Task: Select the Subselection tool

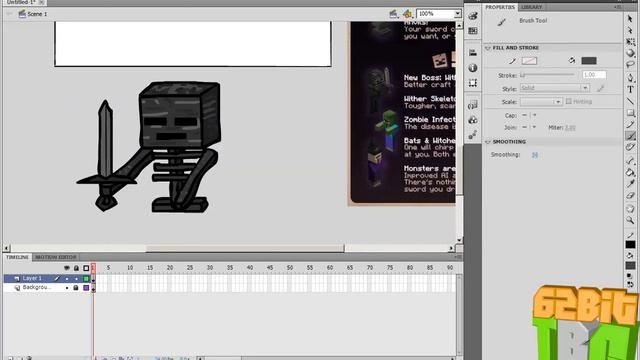Action: point(630,31)
